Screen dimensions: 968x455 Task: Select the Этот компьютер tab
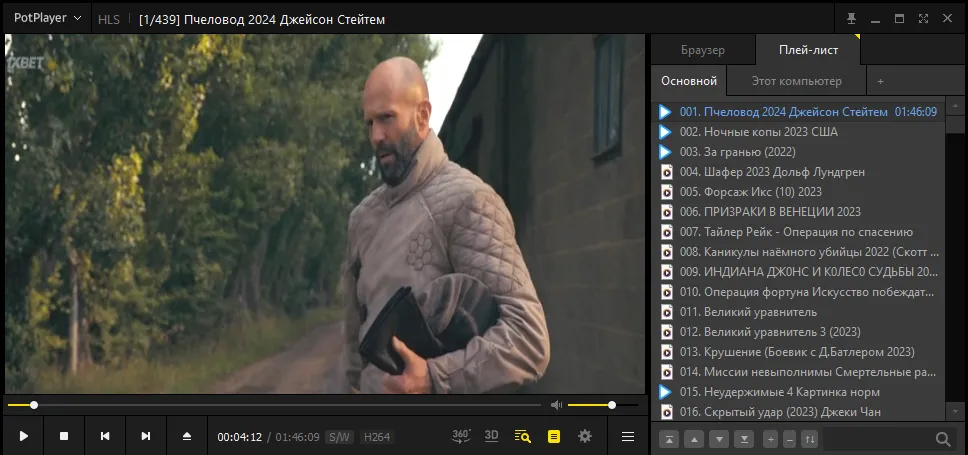tap(796, 81)
